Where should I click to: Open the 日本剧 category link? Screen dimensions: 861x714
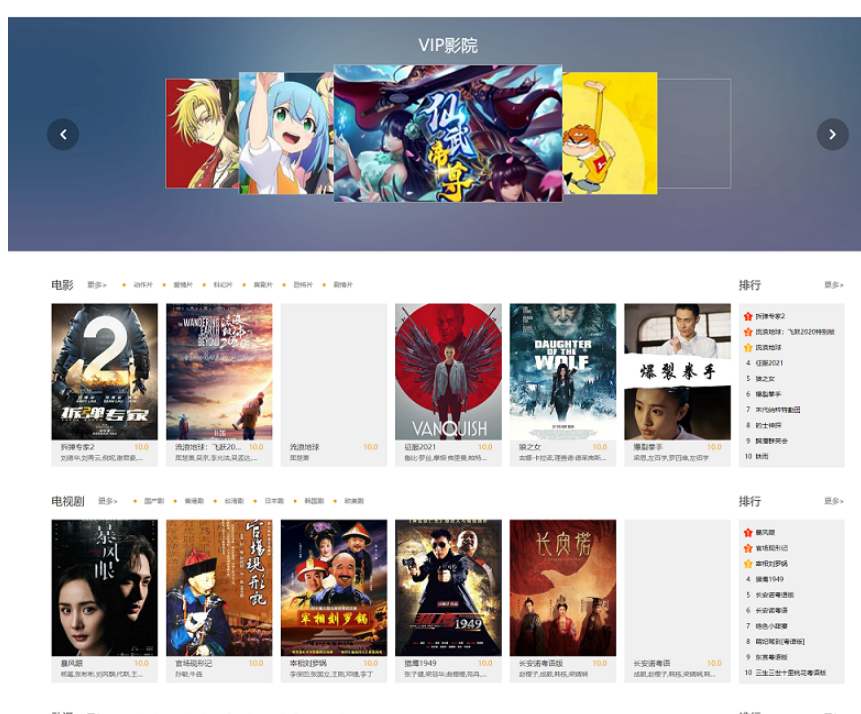click(274, 501)
